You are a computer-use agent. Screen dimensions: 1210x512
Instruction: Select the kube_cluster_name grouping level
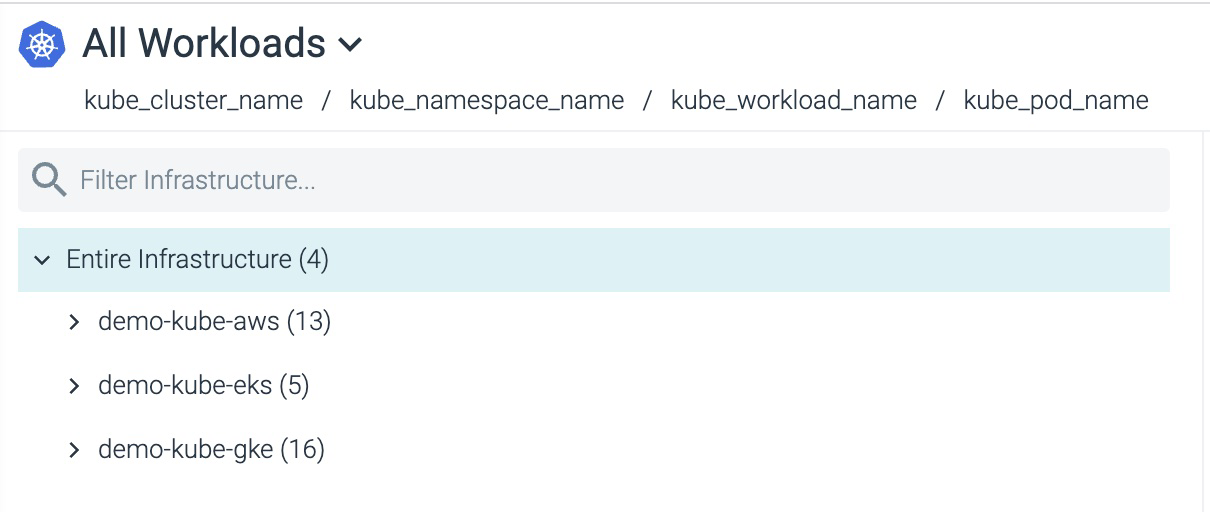coord(194,101)
